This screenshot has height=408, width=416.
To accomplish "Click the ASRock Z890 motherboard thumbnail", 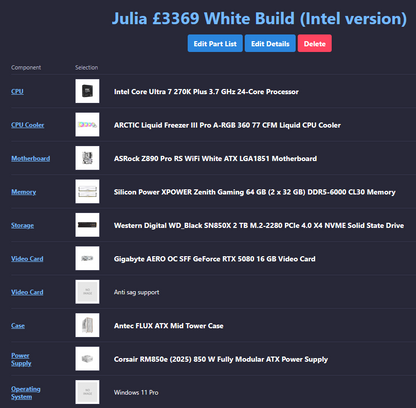I will coord(87,158).
